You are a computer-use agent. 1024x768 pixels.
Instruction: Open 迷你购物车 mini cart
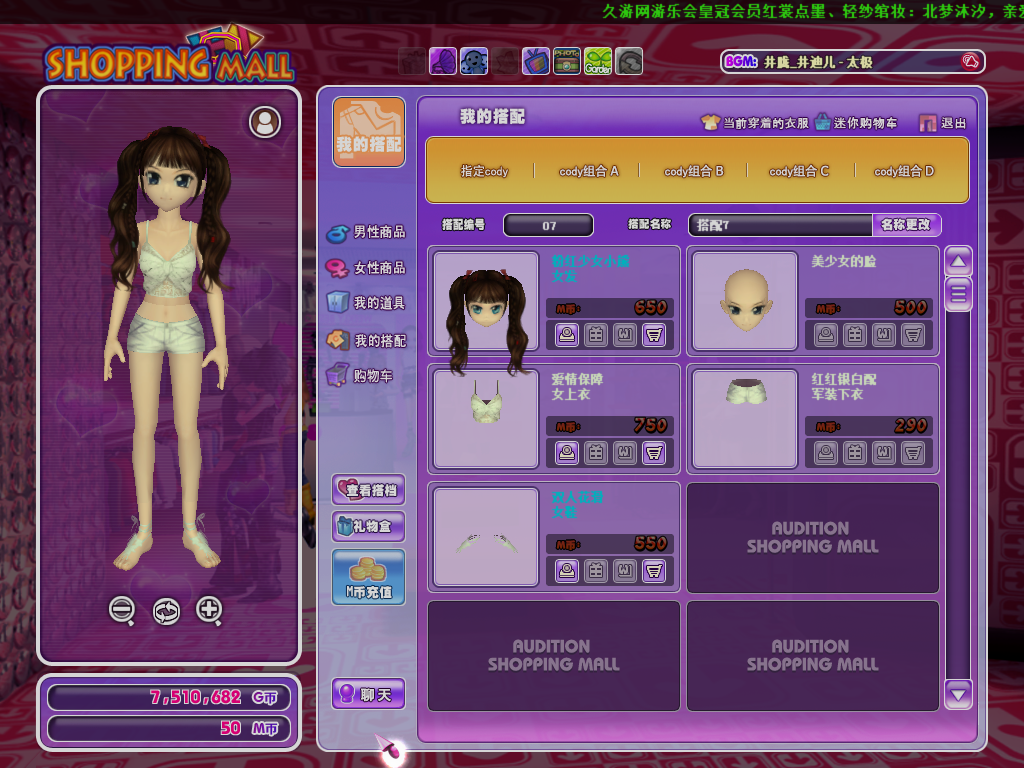[856, 123]
